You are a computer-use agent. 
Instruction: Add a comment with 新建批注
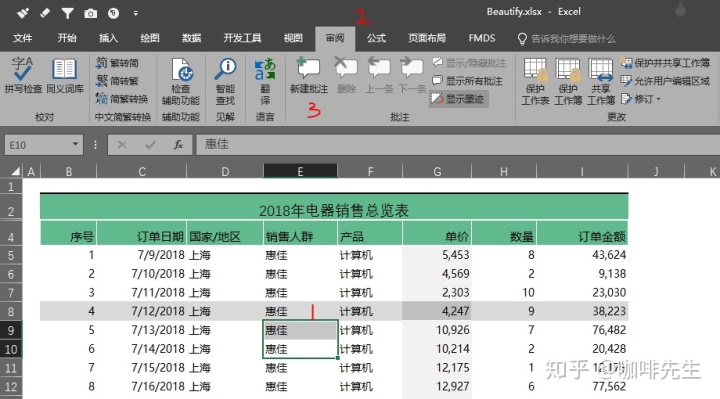(x=309, y=75)
